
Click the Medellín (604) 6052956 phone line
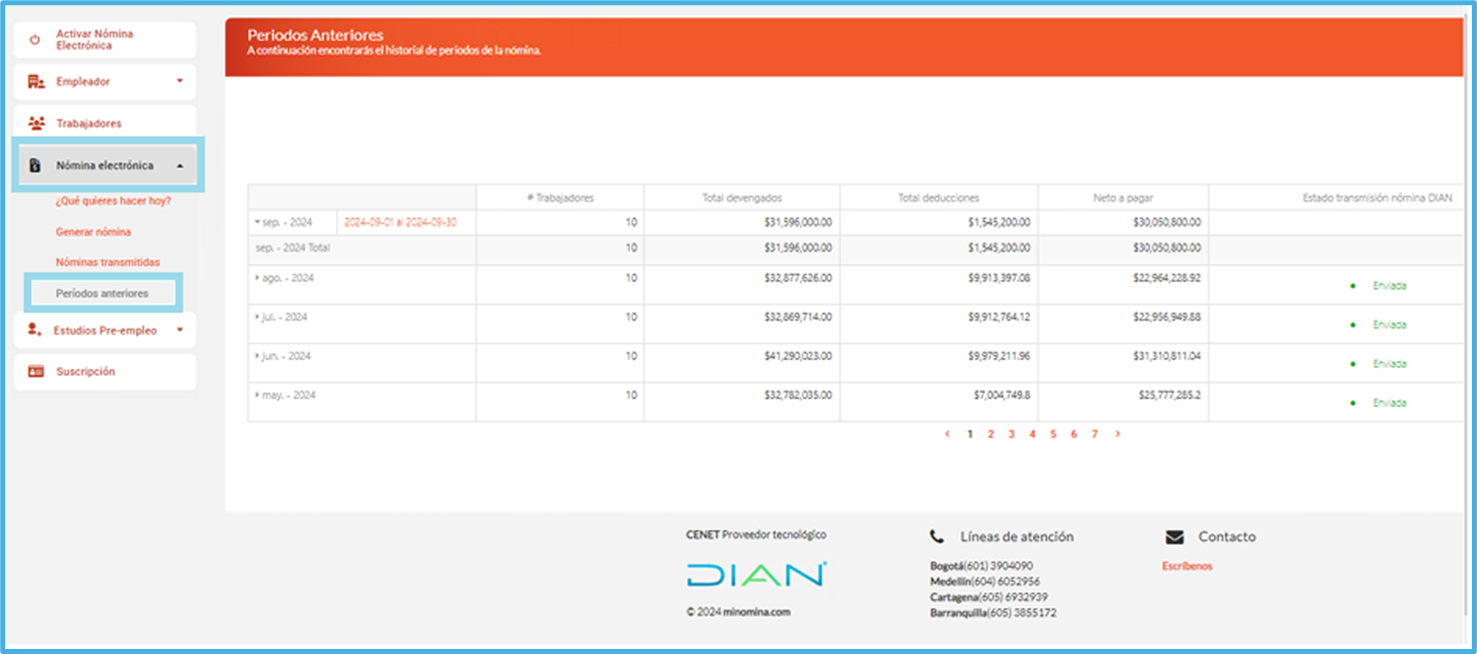click(985, 581)
